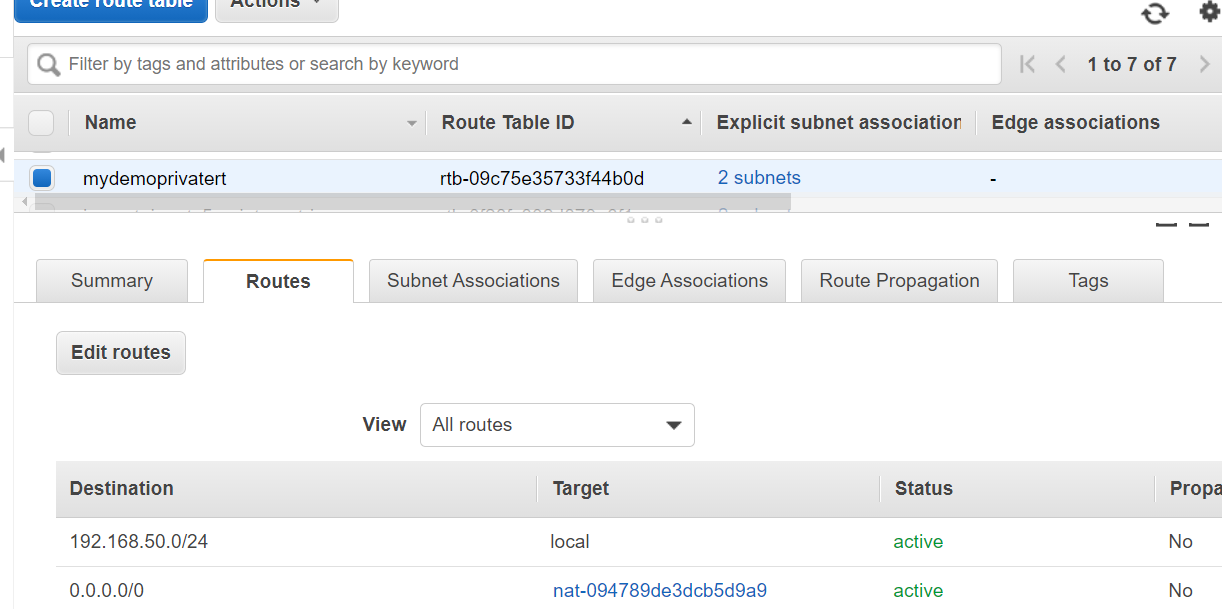Click the magnifier icon in filter bar
The height and width of the screenshot is (609, 1222).
pos(48,65)
